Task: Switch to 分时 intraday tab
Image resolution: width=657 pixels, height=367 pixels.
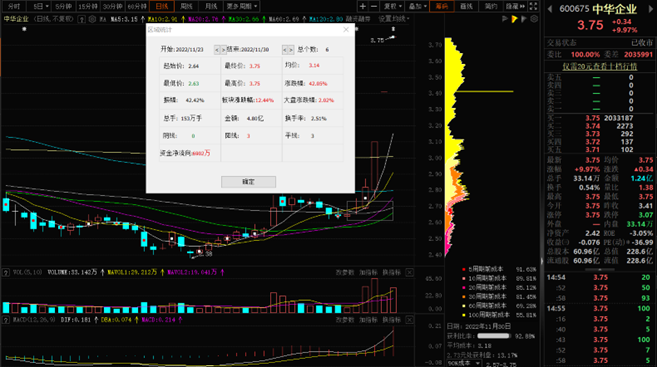Action: (13, 6)
